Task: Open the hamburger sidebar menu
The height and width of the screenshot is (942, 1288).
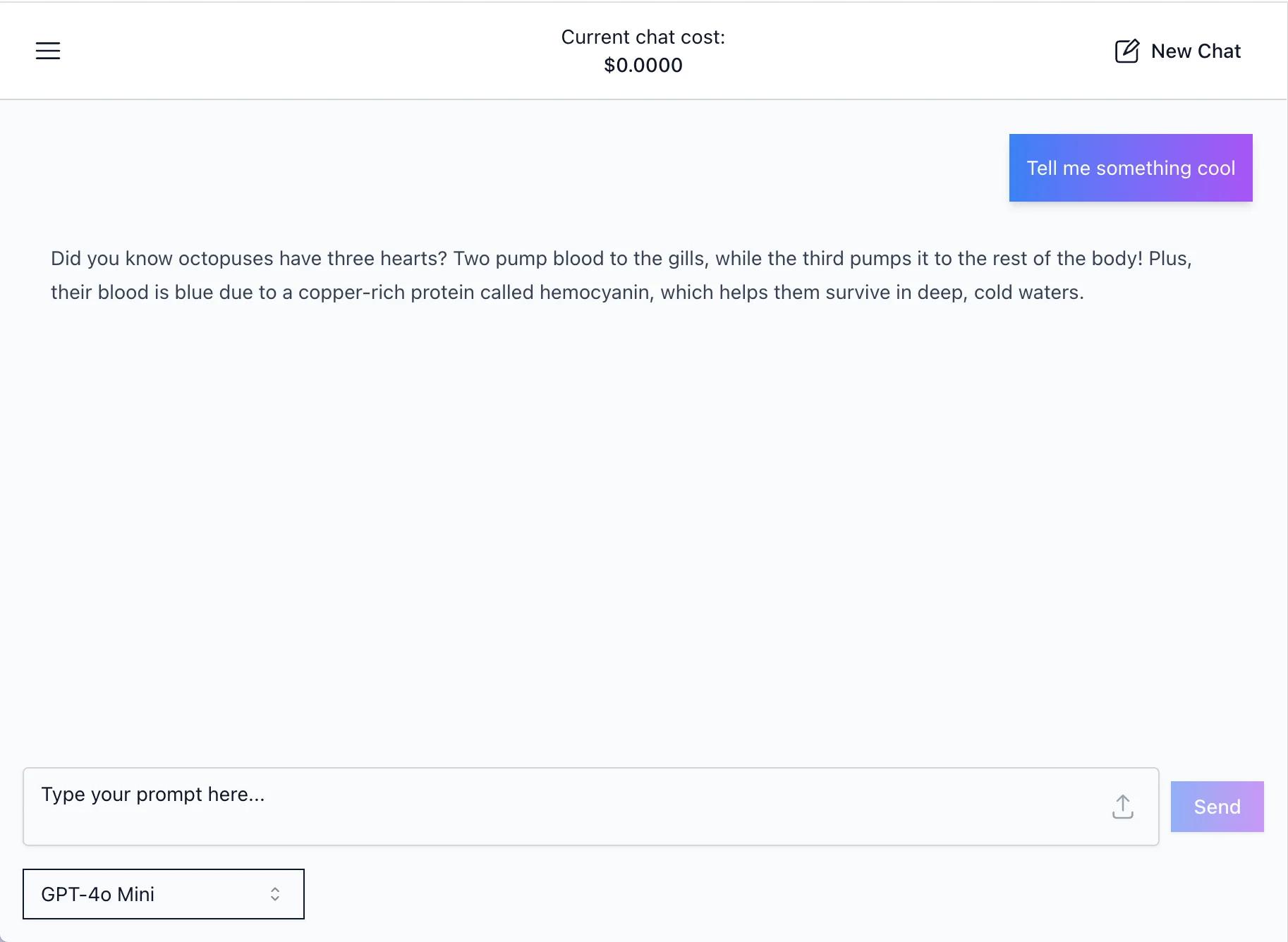Action: tap(48, 51)
